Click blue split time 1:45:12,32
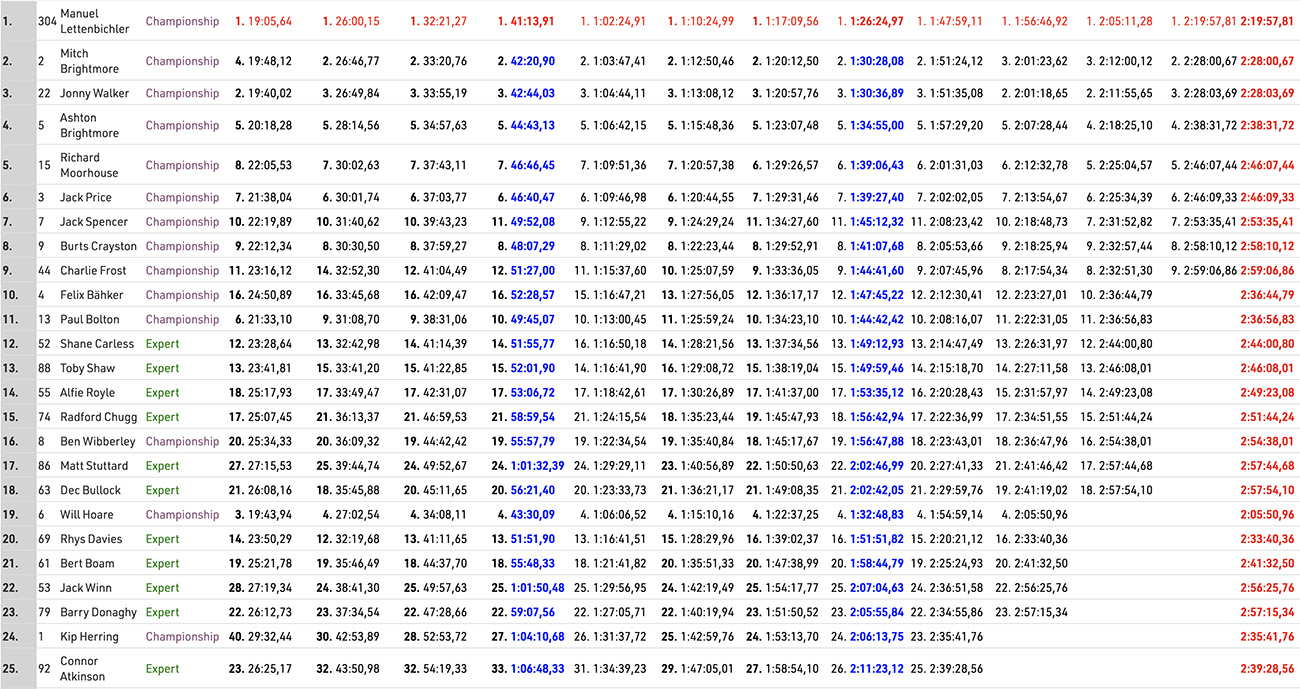The image size is (1300, 689). 876,222
